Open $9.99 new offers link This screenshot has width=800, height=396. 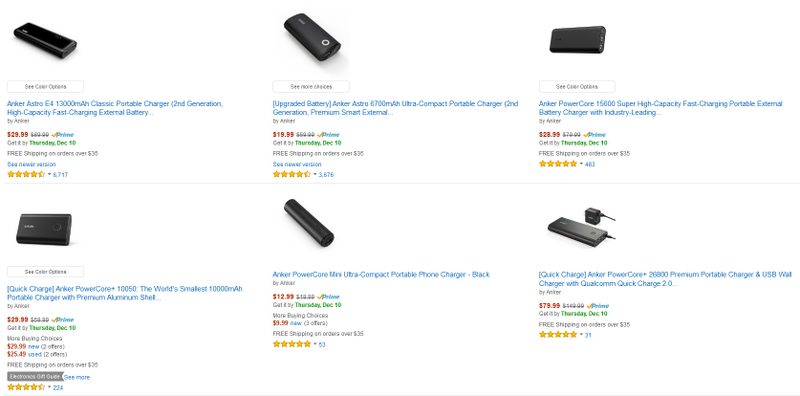pos(296,323)
